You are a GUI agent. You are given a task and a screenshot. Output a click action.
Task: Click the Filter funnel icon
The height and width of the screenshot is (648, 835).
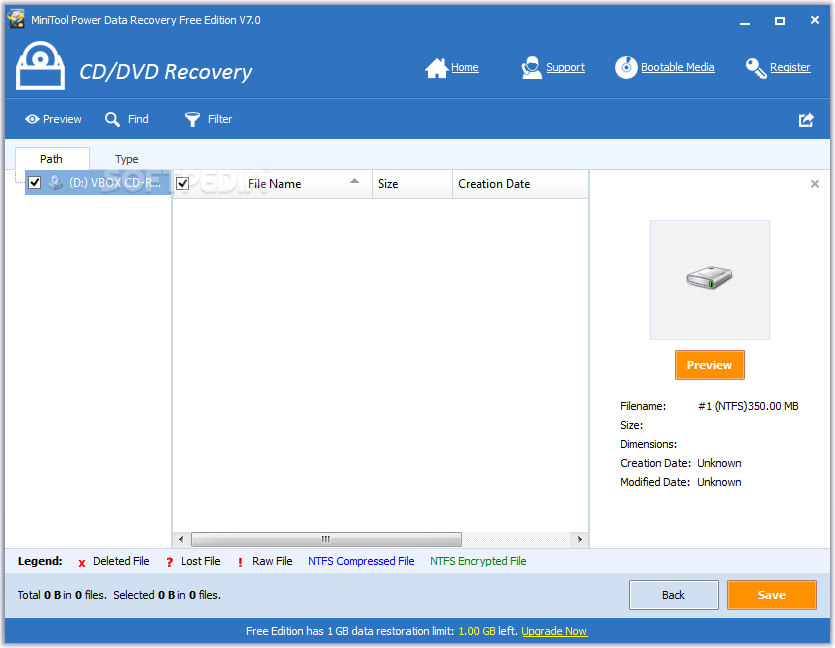click(x=192, y=120)
